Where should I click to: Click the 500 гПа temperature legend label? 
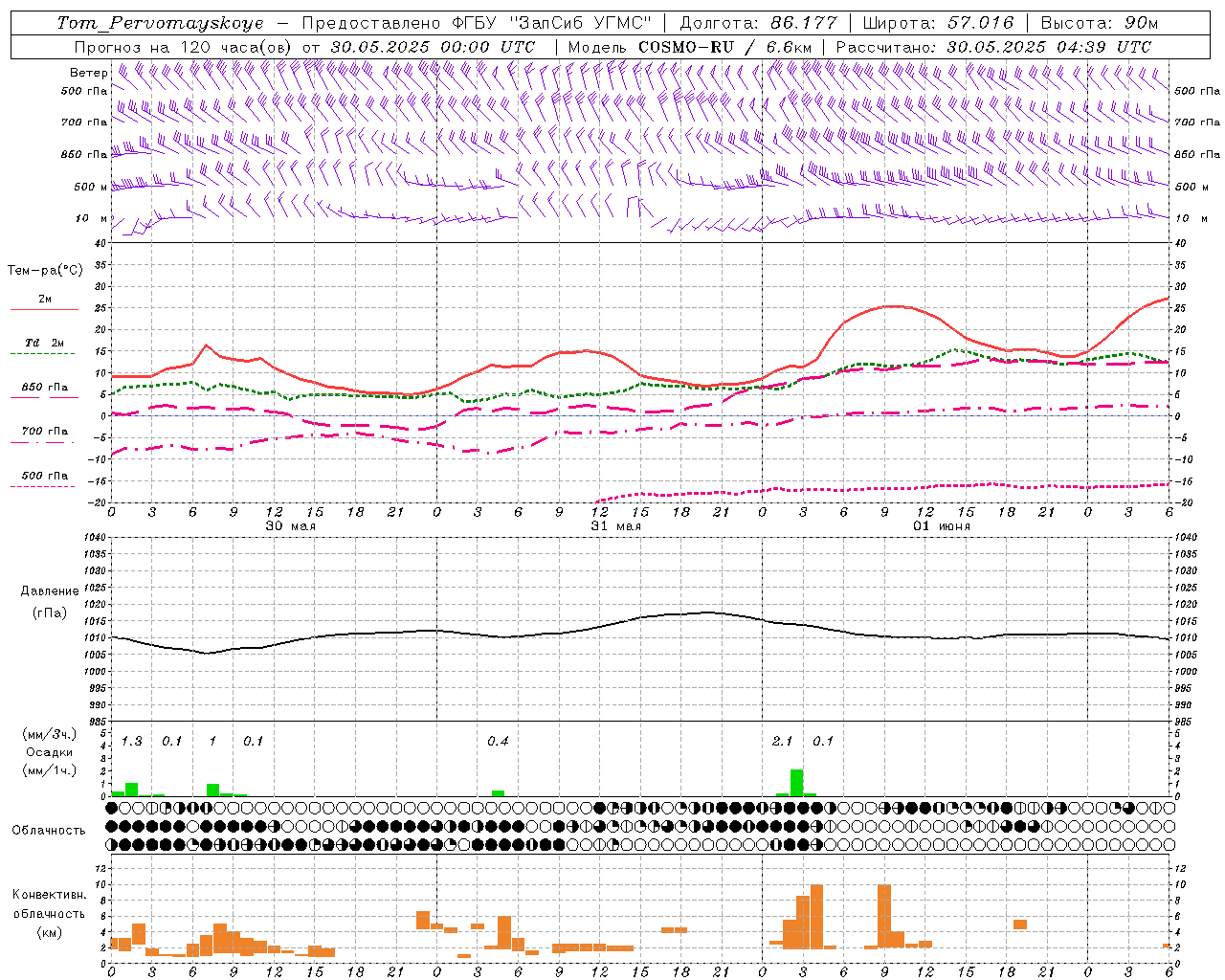tap(45, 476)
